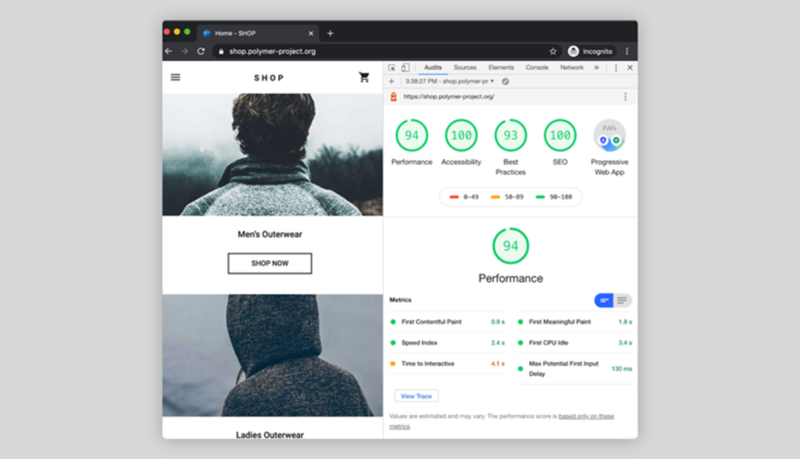The height and width of the screenshot is (459, 800).
Task: Bookmark this page with star icon
Action: 553,51
